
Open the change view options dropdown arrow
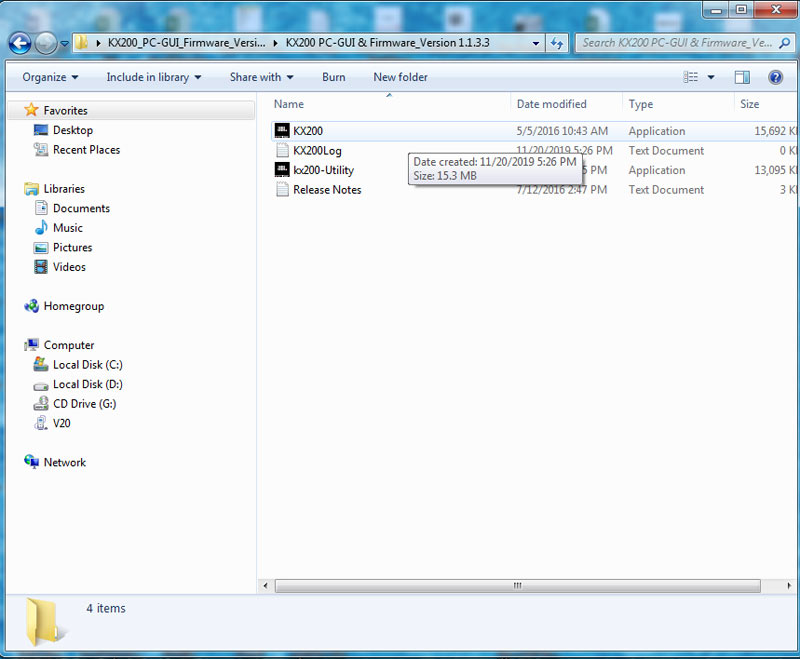pyautogui.click(x=711, y=77)
